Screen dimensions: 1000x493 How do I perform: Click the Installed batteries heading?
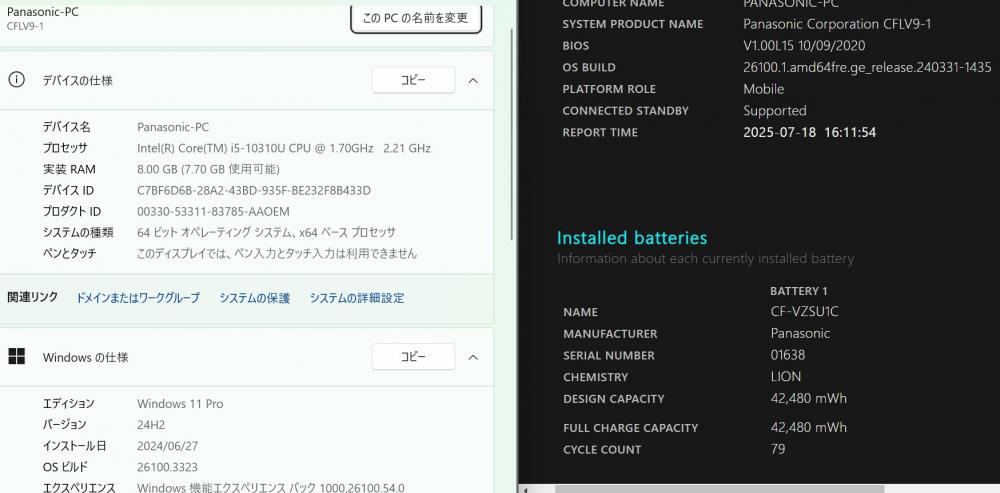click(x=631, y=238)
